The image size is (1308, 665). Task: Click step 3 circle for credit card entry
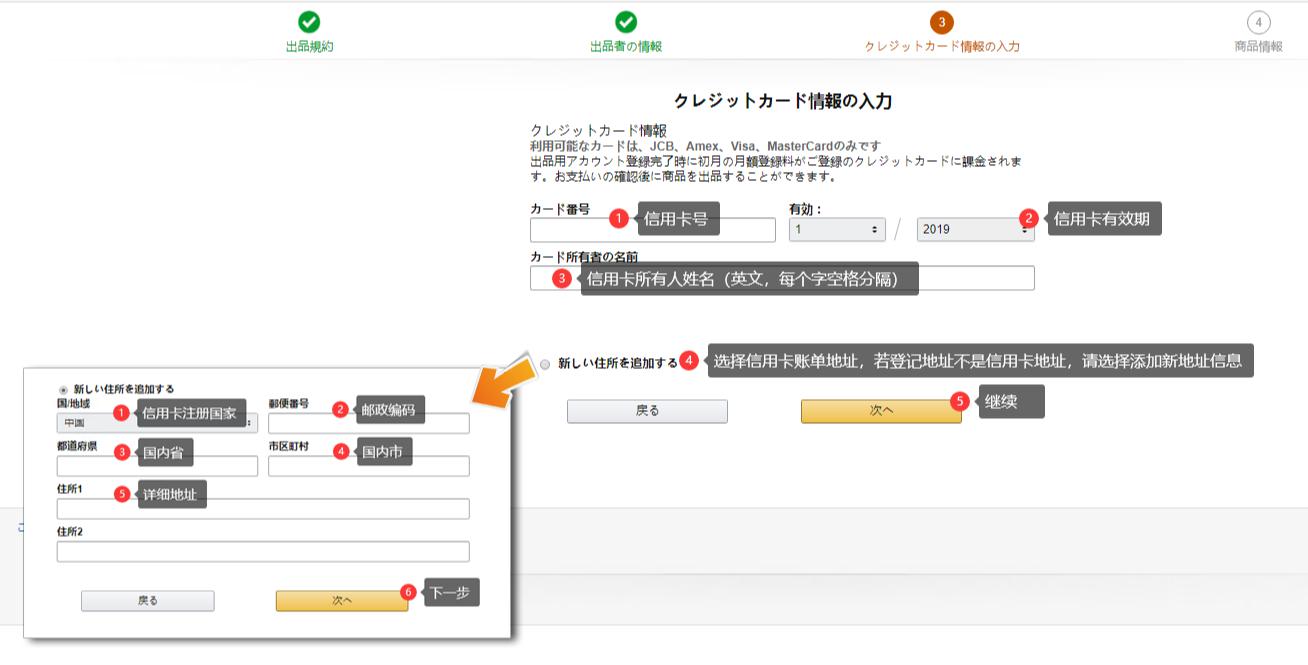941,22
